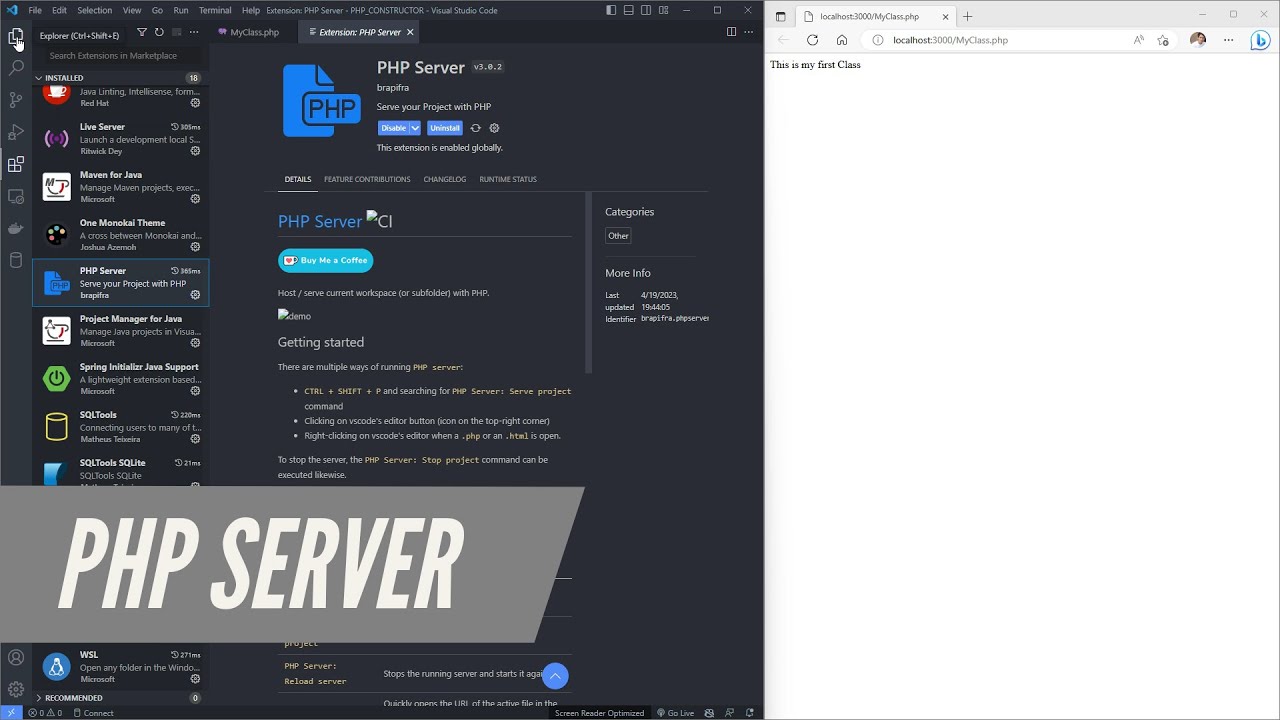Open Source Control view in activity bar
The height and width of the screenshot is (720, 1280).
coord(16,100)
